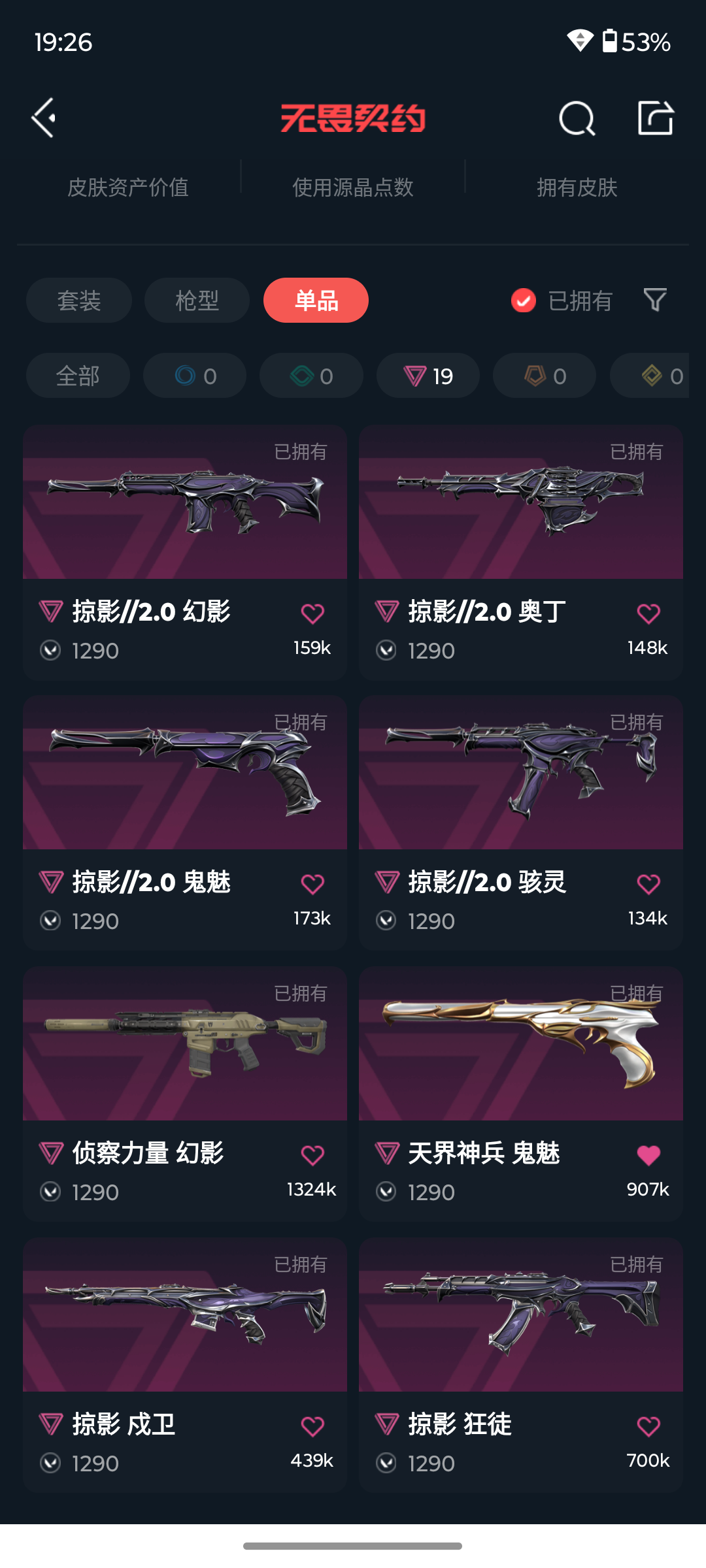Toggle the 已拥有 owned checkbox
Image resolution: width=706 pixels, height=1568 pixels.
click(x=524, y=301)
